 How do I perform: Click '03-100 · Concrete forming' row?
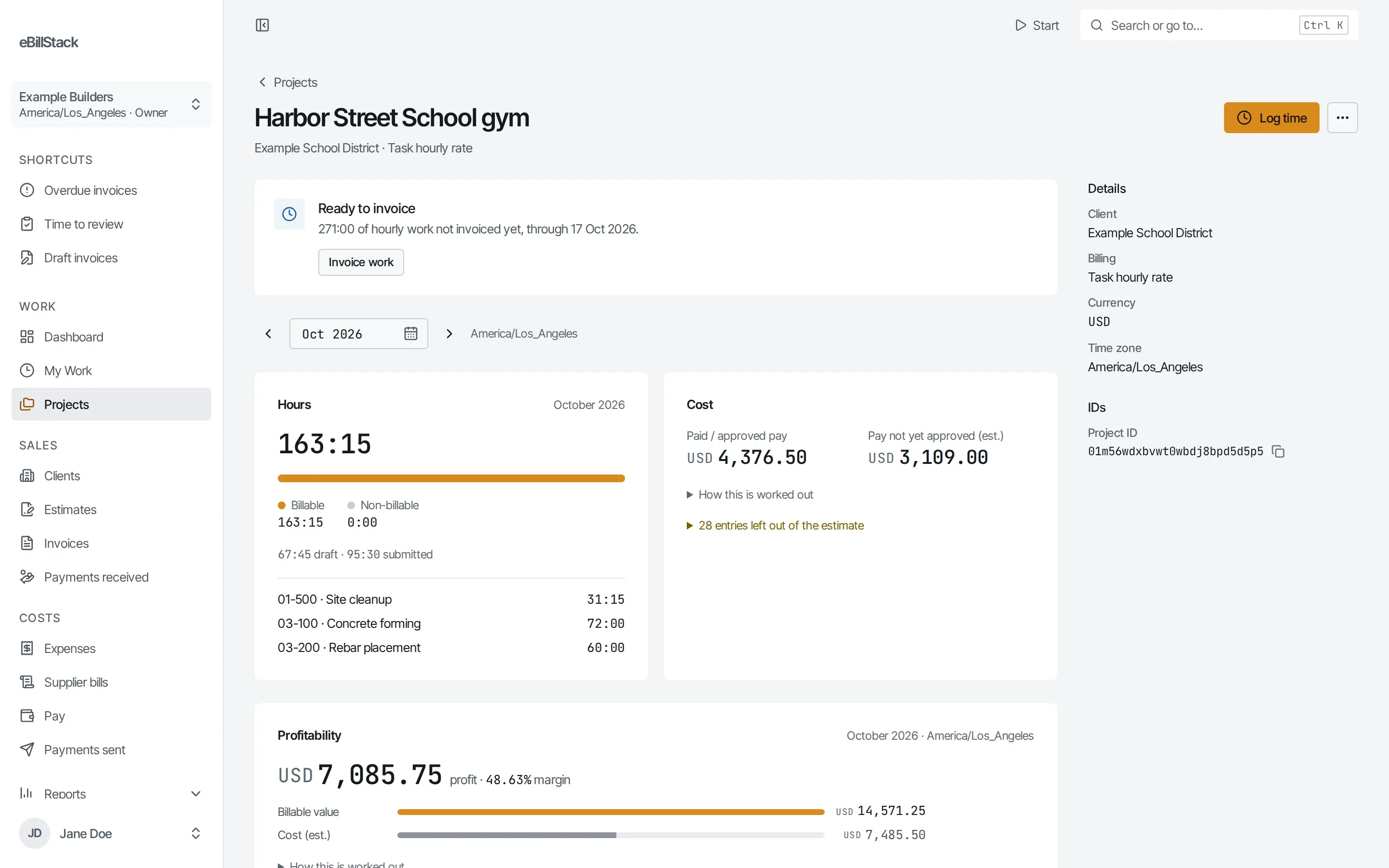tap(451, 624)
